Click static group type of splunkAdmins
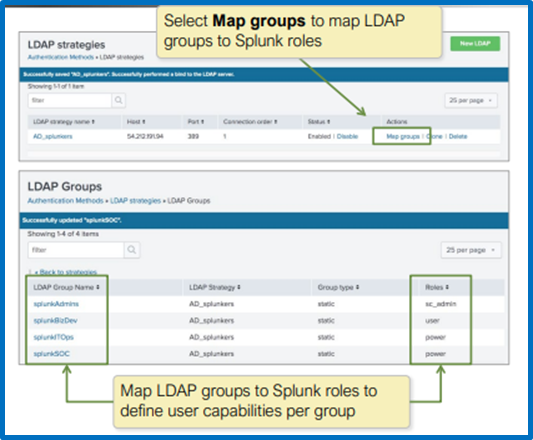533x440 pixels. click(326, 304)
